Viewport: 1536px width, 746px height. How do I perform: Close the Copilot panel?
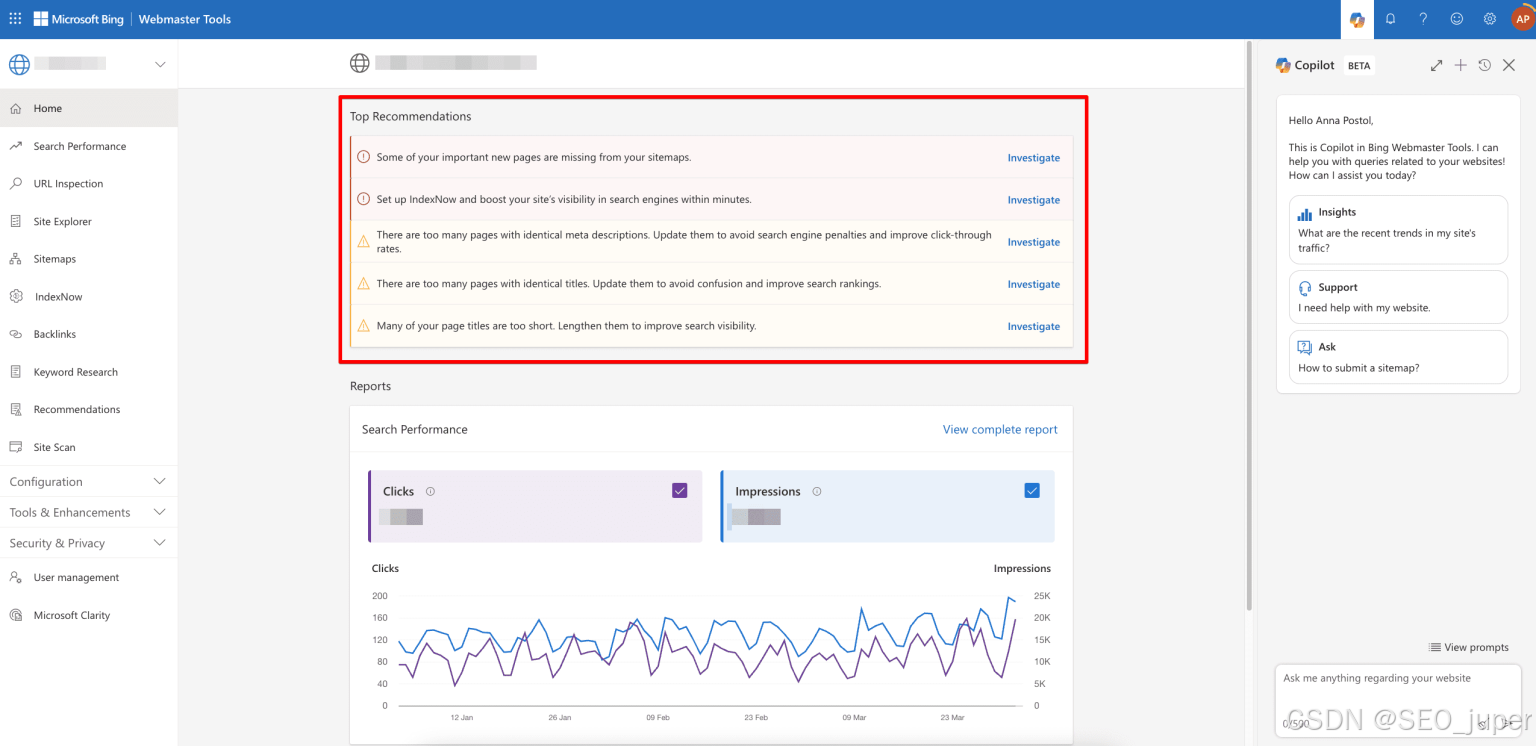(x=1509, y=65)
